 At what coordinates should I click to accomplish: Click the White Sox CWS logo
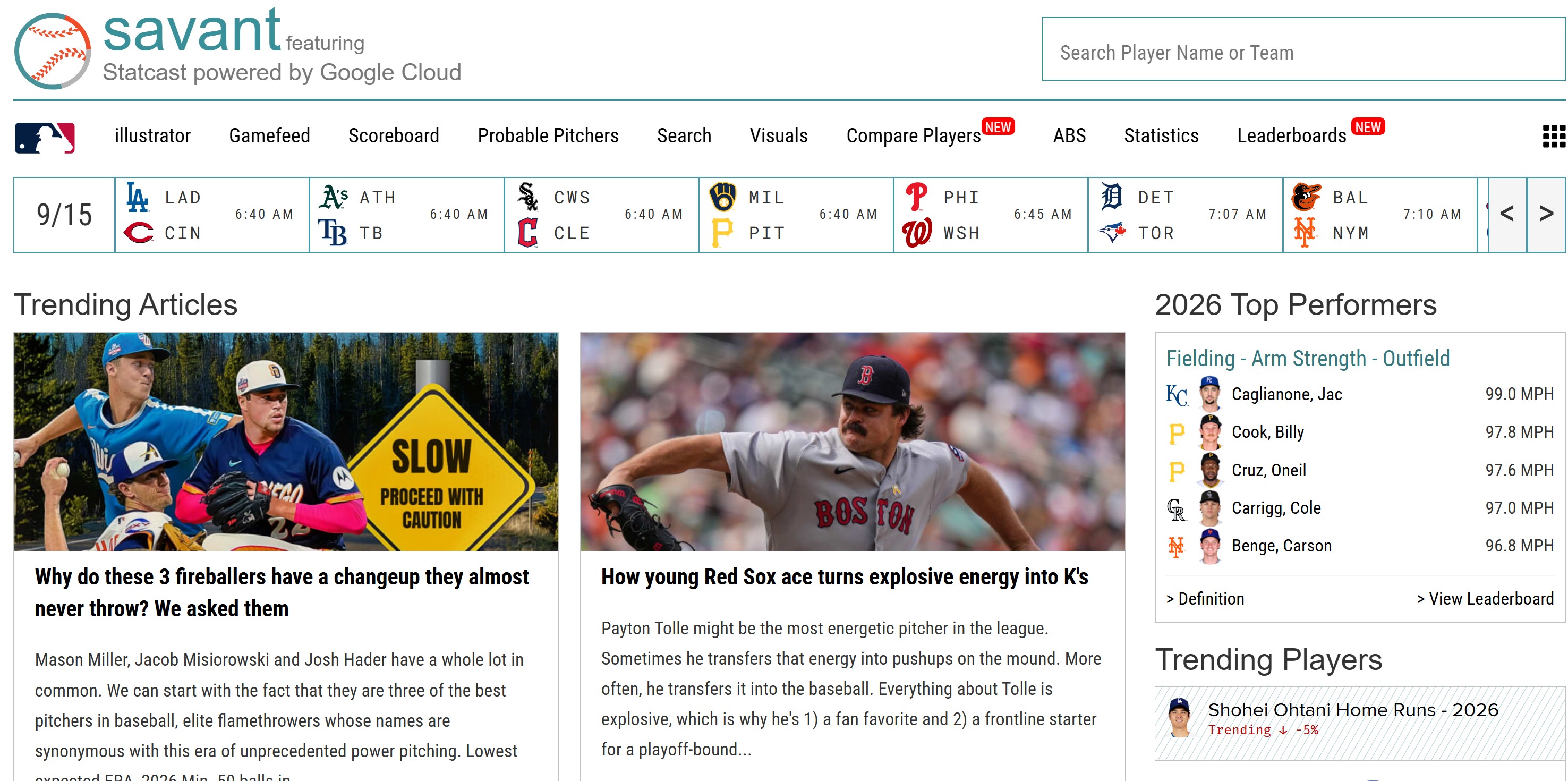click(x=527, y=197)
